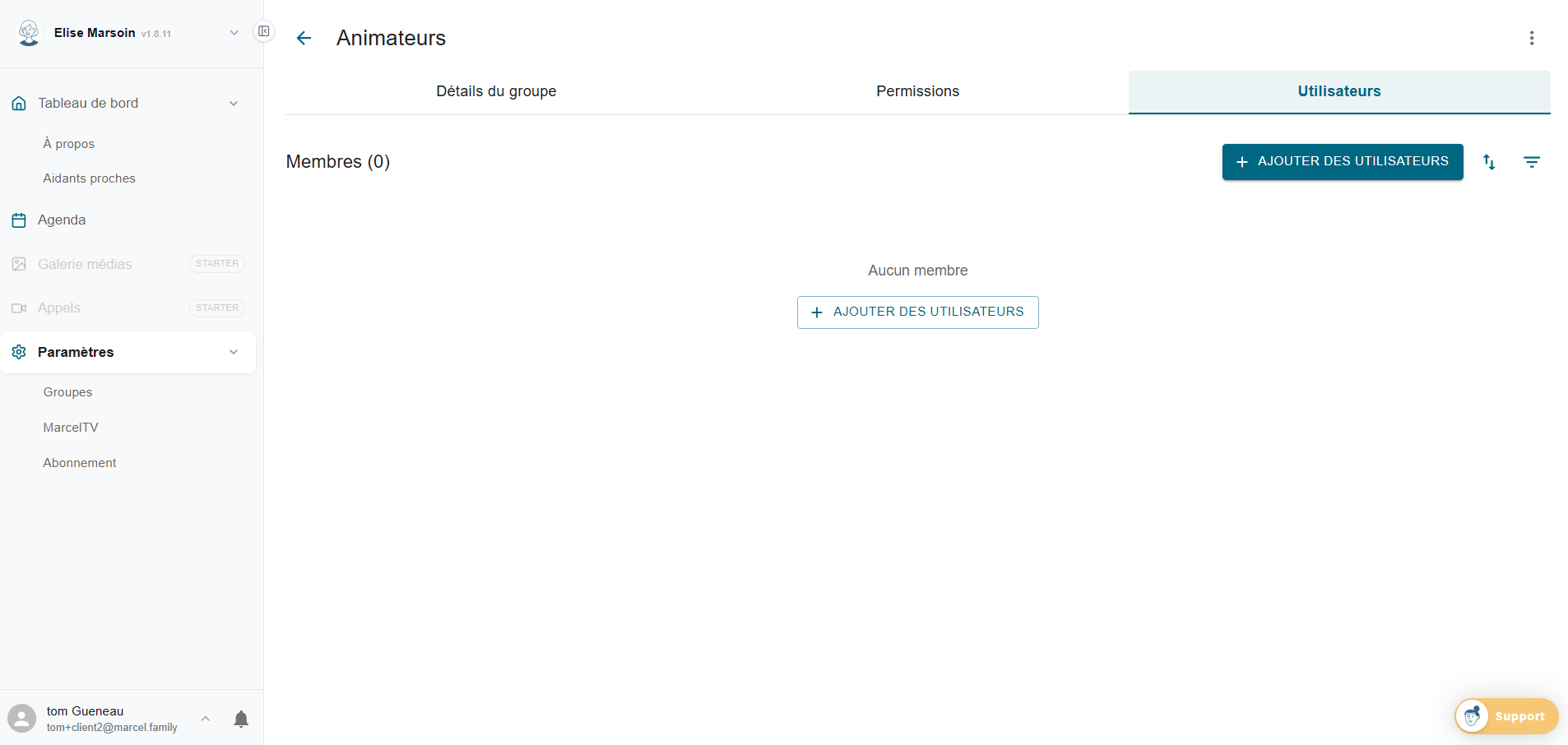Collapse the Tableau de bord section
The image size is (1568, 745).
[234, 103]
